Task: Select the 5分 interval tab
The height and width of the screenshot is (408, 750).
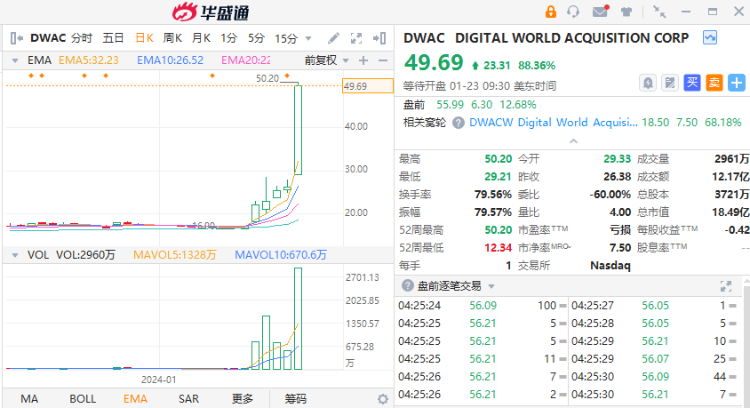Action: coord(256,38)
